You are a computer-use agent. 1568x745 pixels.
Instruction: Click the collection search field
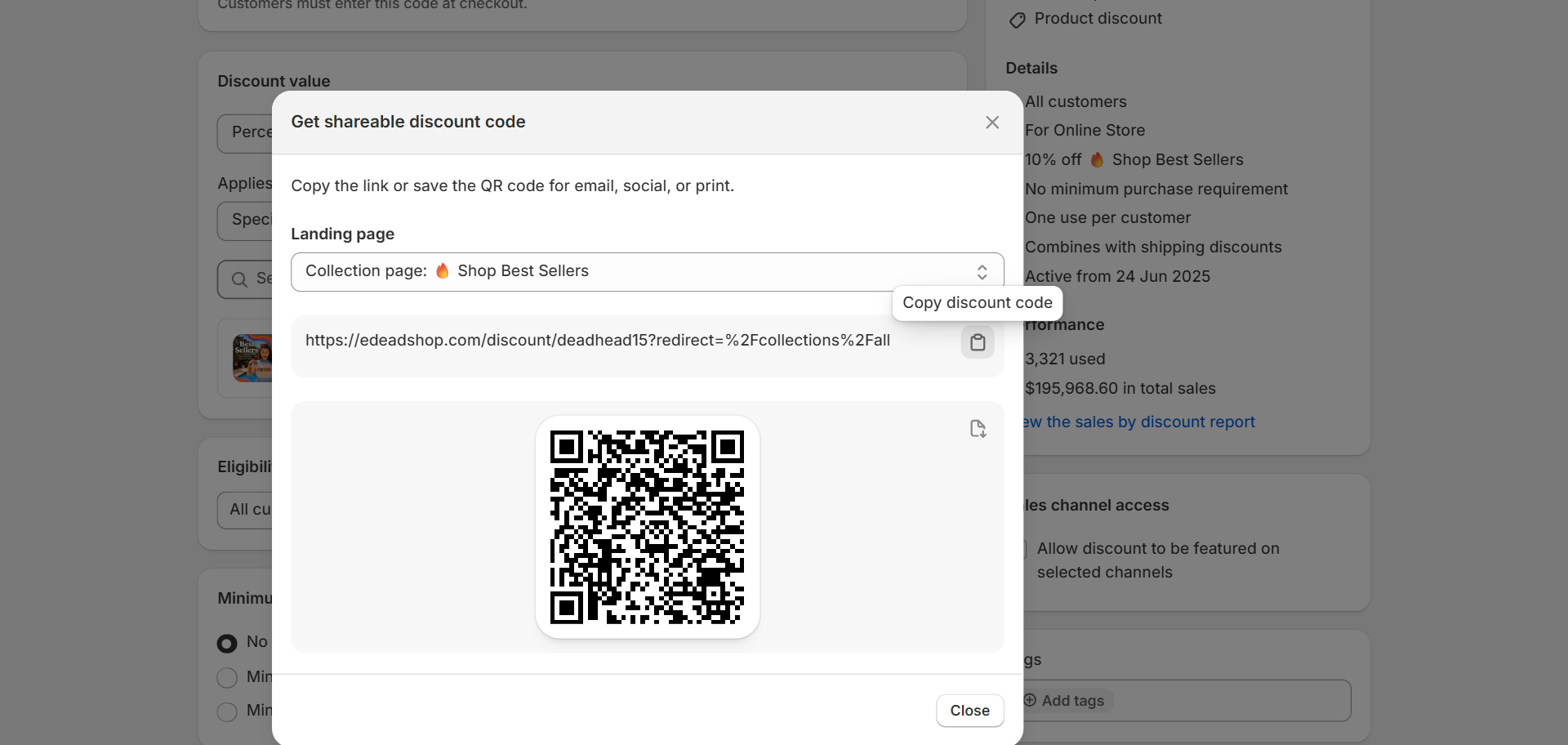click(x=245, y=279)
